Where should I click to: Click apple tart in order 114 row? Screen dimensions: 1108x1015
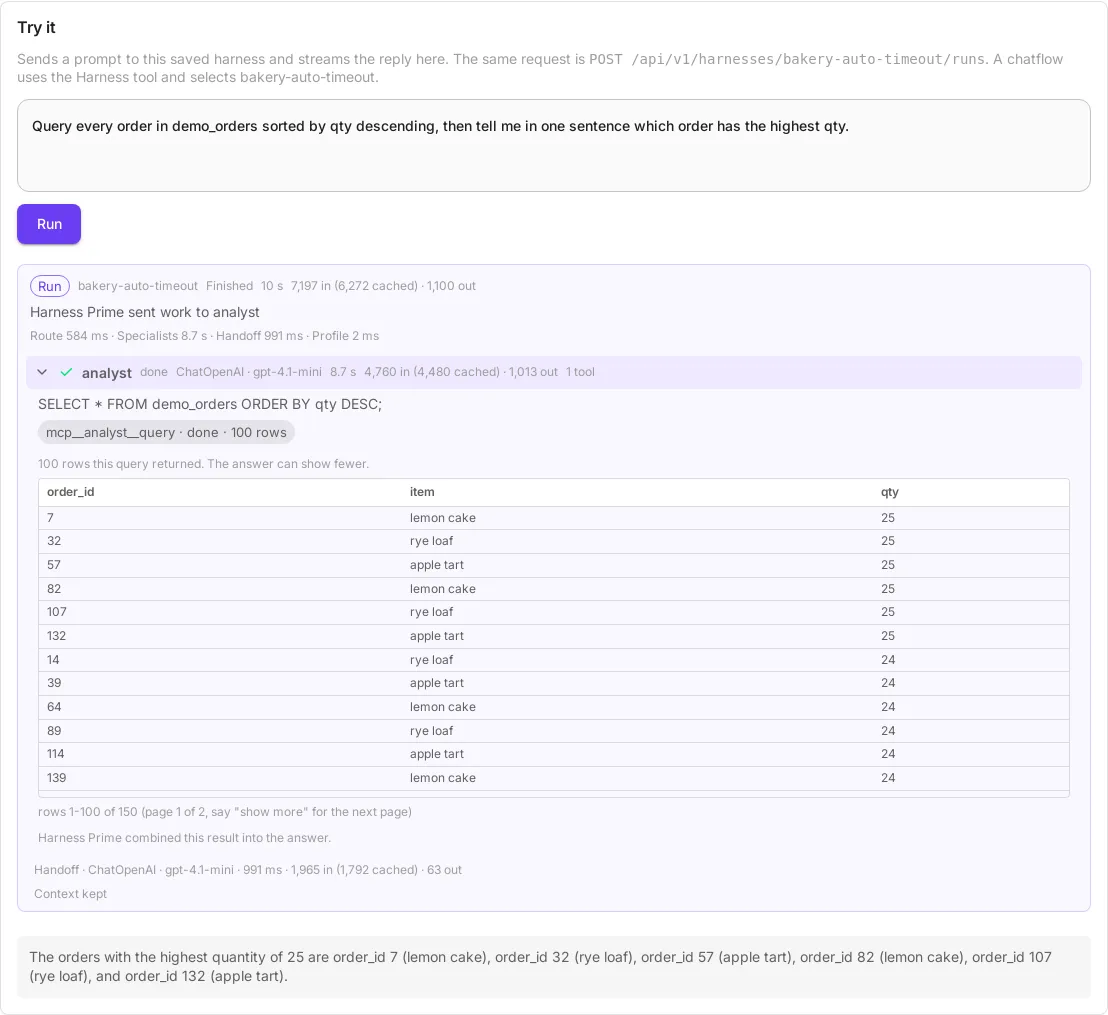437,754
